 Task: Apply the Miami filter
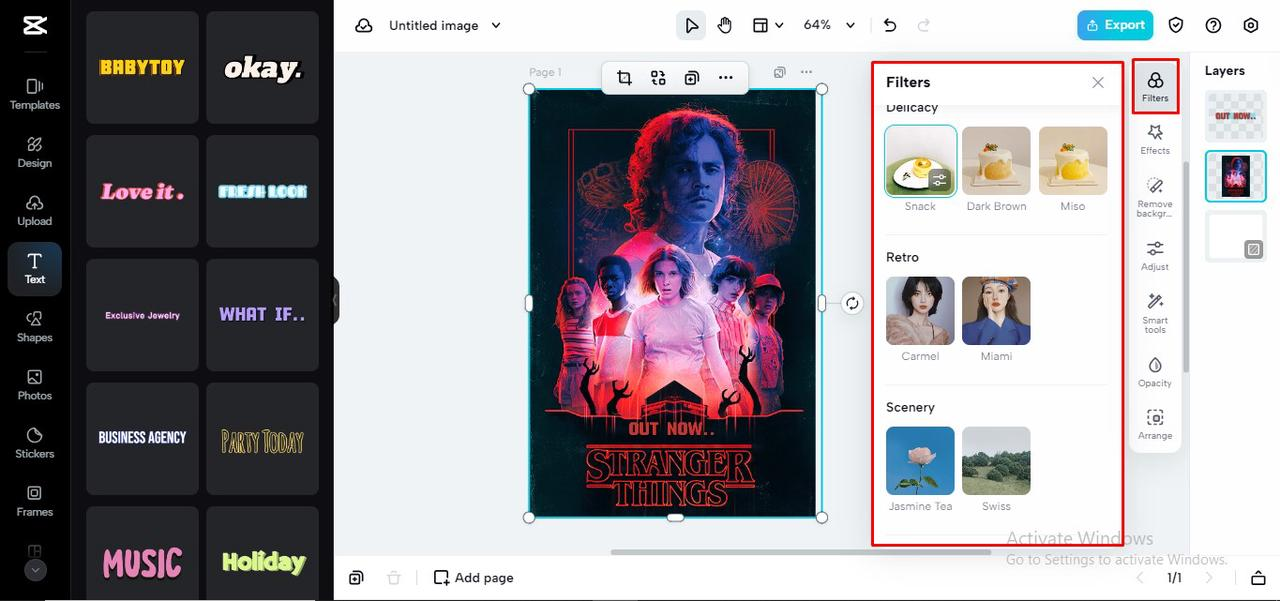tap(996, 310)
